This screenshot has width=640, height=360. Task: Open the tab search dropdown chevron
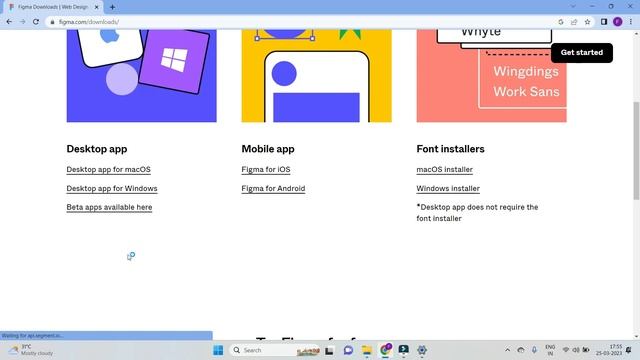[x=573, y=7]
